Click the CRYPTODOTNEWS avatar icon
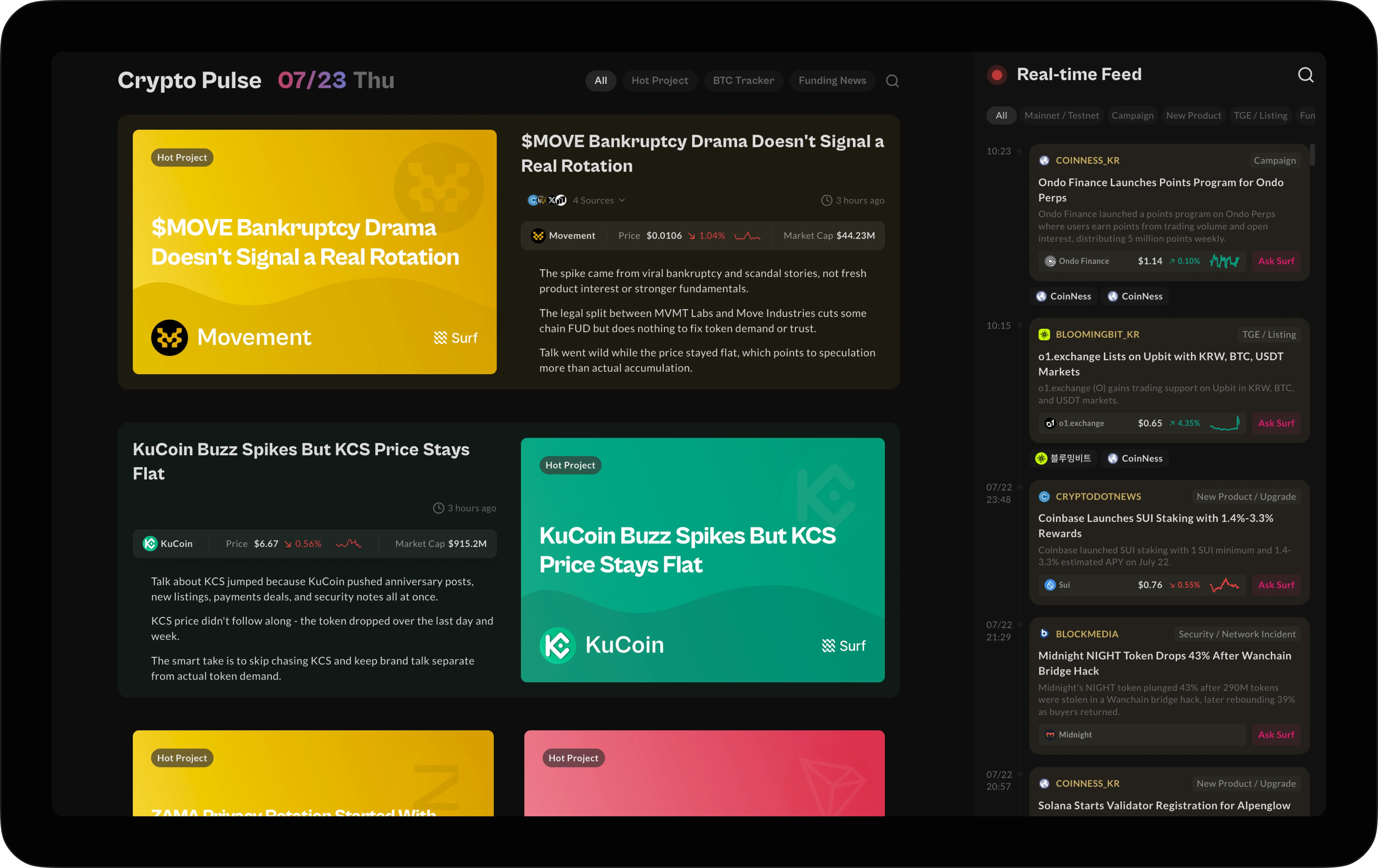This screenshot has height=868, width=1378. click(1044, 497)
